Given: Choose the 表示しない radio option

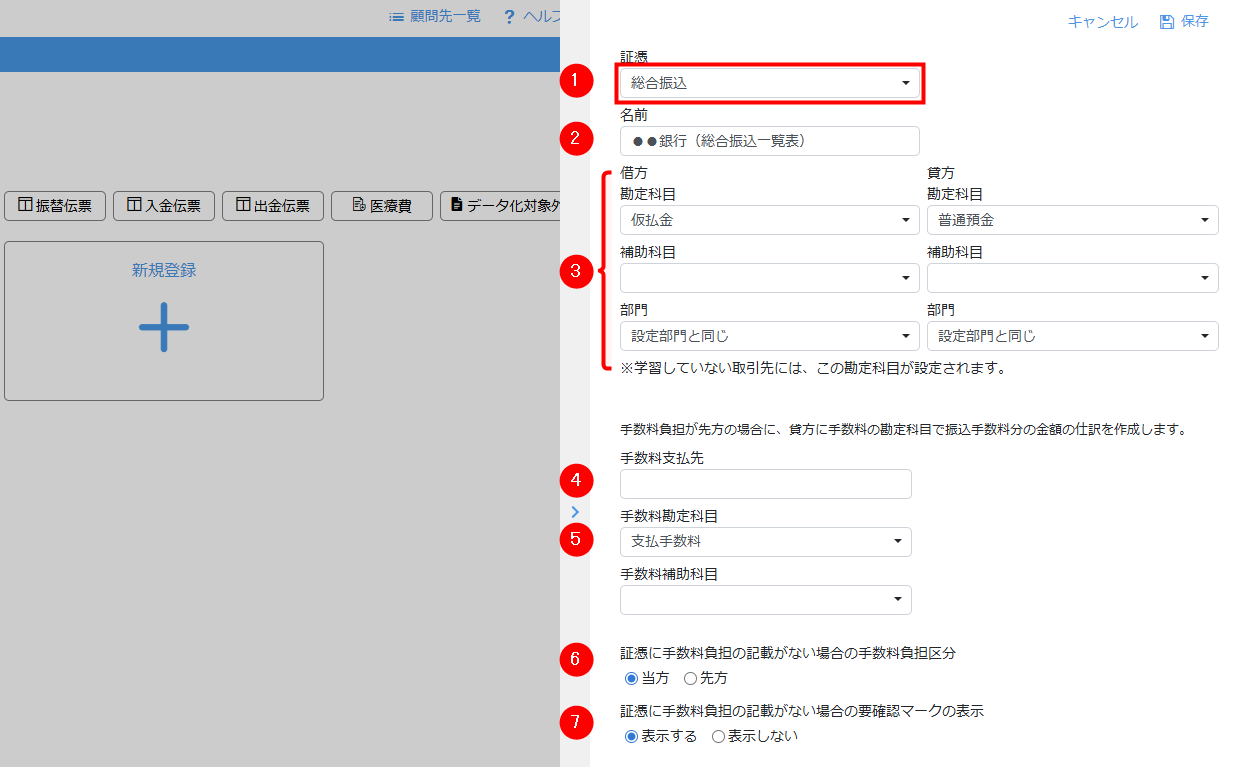Looking at the screenshot, I should pos(718,737).
